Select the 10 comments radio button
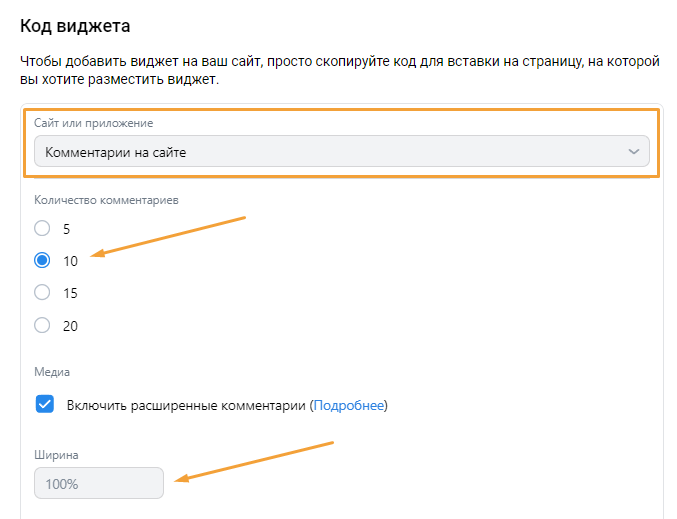 (x=42, y=260)
